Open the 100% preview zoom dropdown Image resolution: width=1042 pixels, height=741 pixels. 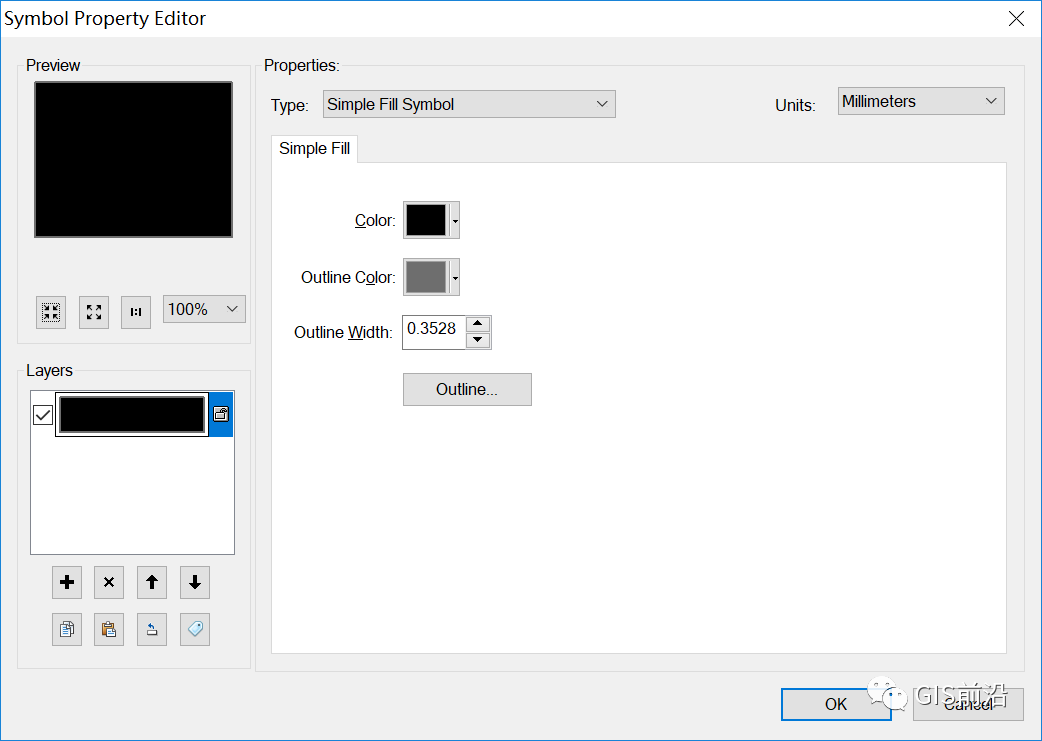click(x=204, y=310)
